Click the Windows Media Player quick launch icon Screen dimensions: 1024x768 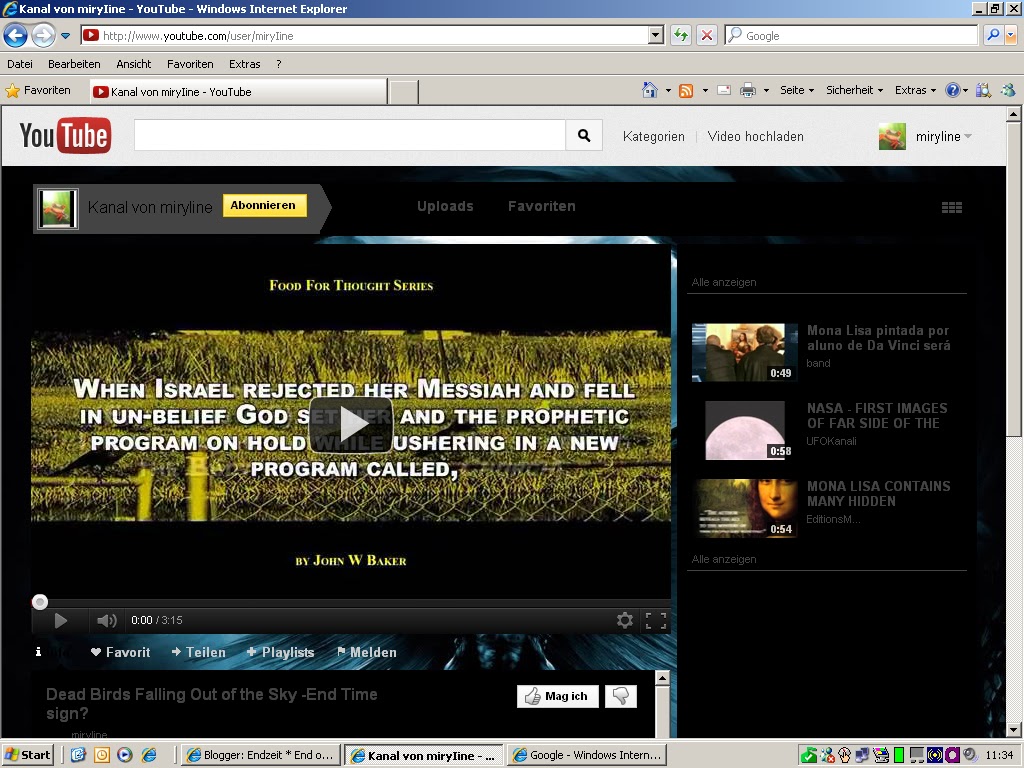coord(125,755)
